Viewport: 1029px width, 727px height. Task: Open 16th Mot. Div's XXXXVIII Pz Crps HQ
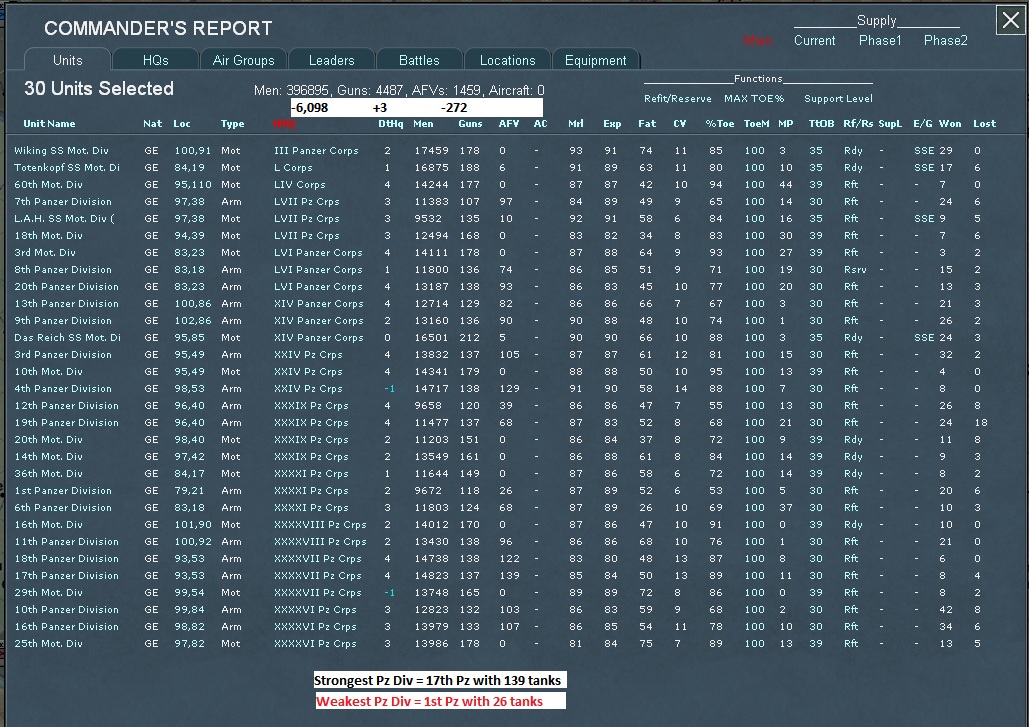[320, 524]
